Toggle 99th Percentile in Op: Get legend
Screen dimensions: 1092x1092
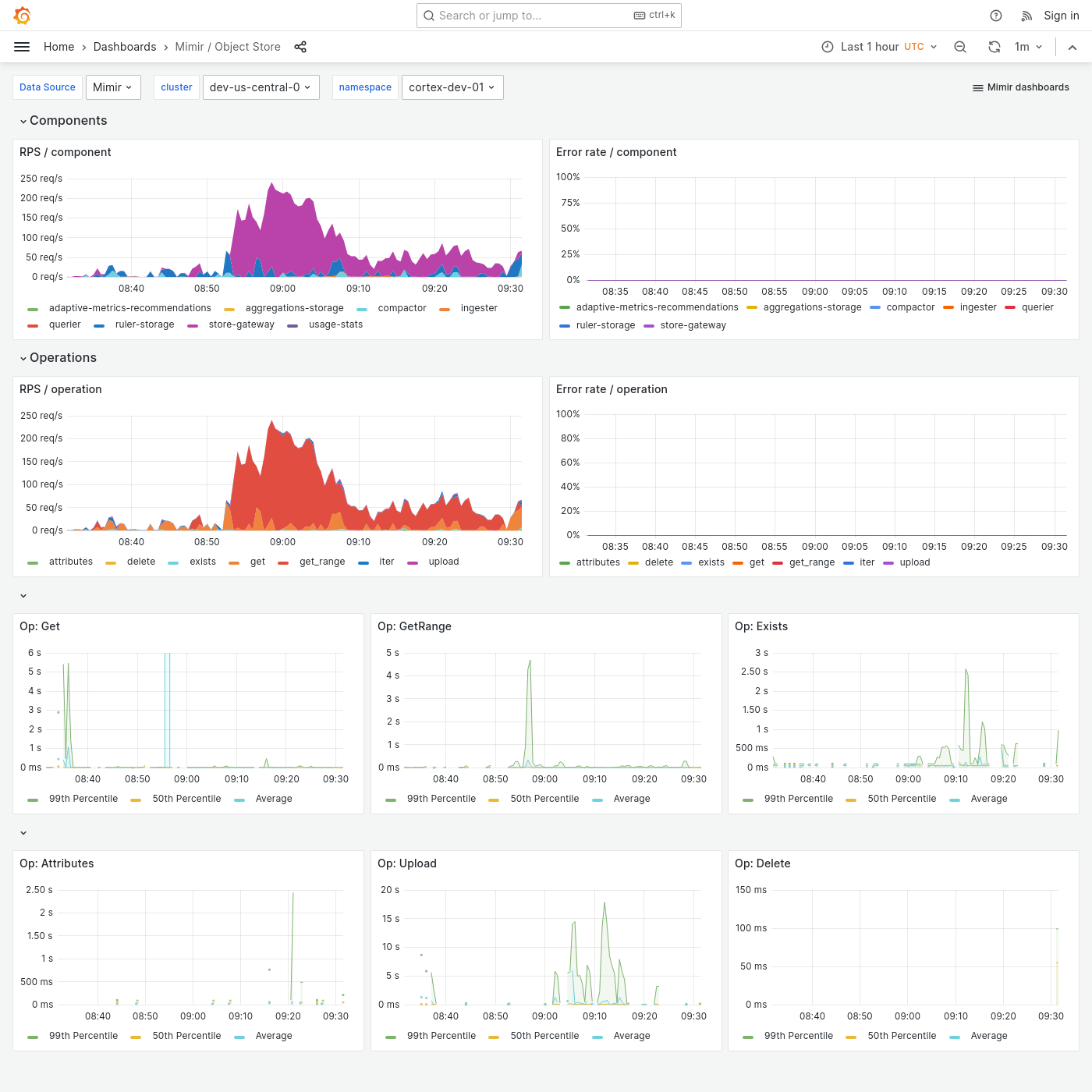(83, 799)
